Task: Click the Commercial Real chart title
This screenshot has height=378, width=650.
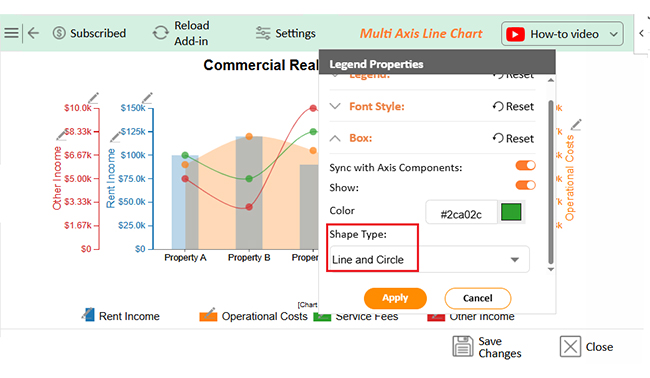Action: 261,65
